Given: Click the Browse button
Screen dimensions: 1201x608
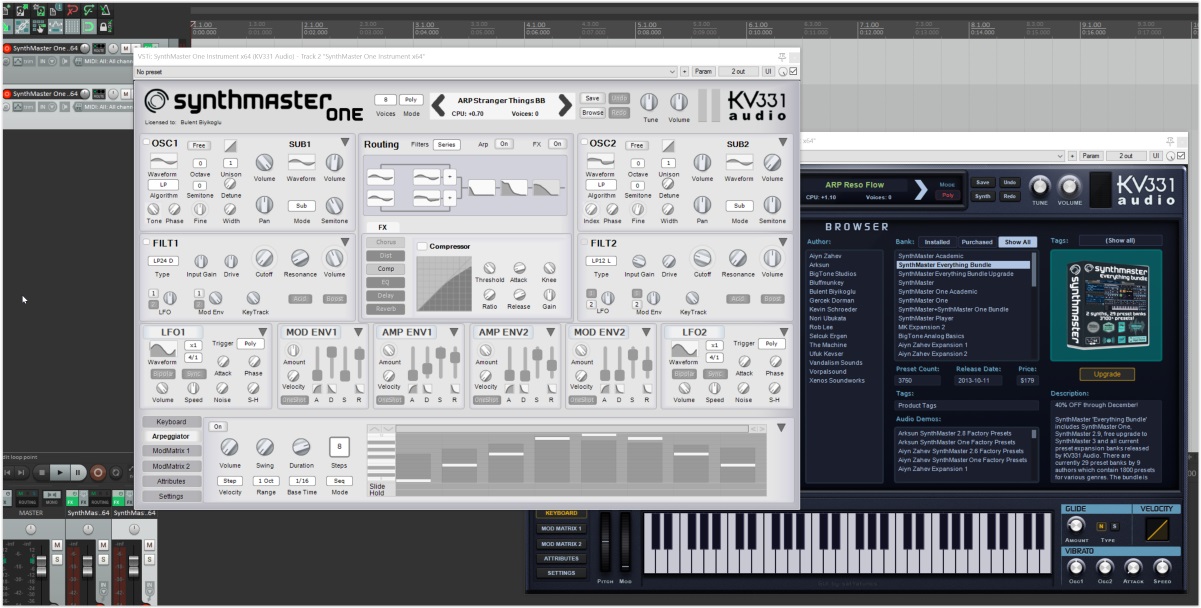Looking at the screenshot, I should [592, 113].
